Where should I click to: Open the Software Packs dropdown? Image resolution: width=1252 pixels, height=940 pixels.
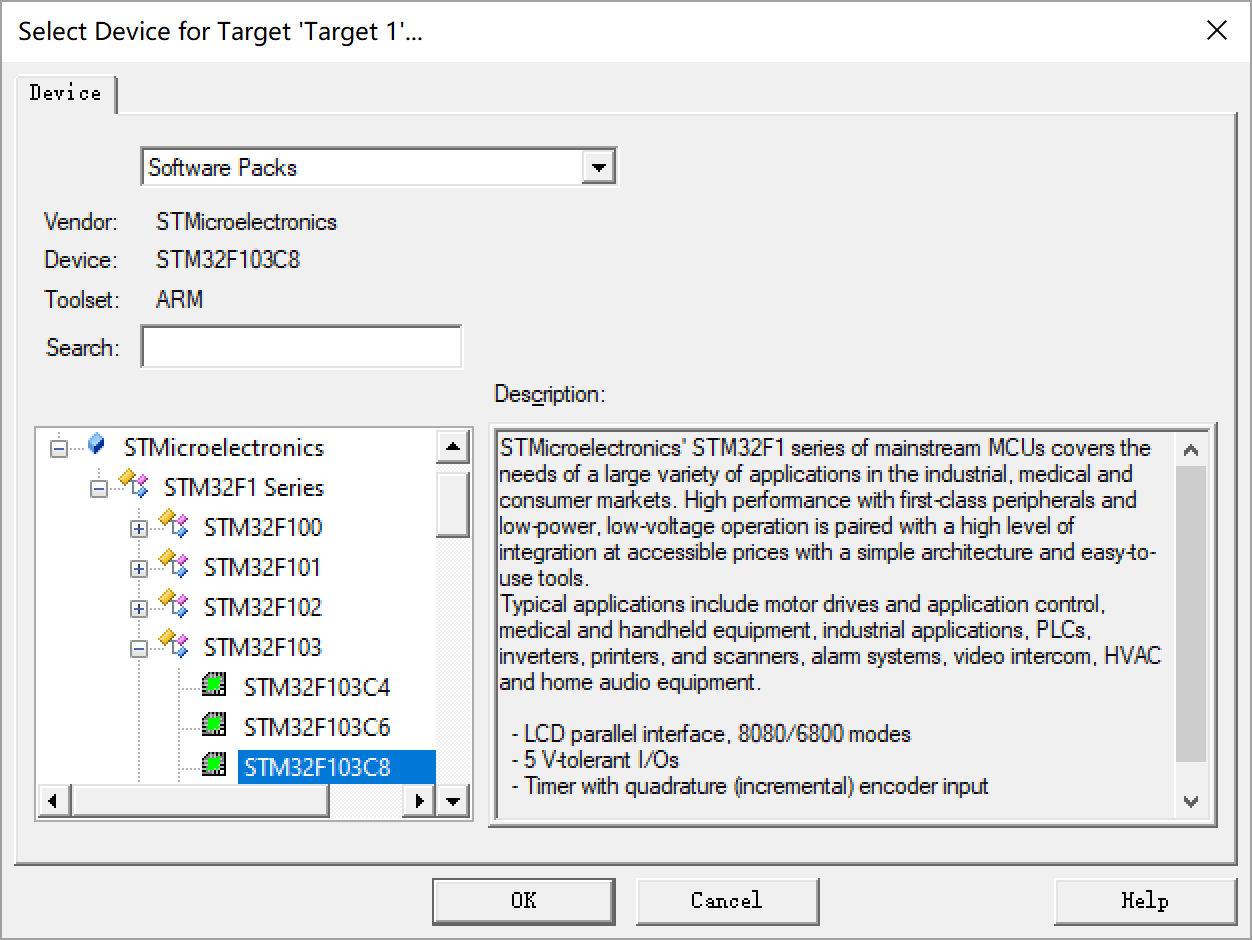pos(597,167)
